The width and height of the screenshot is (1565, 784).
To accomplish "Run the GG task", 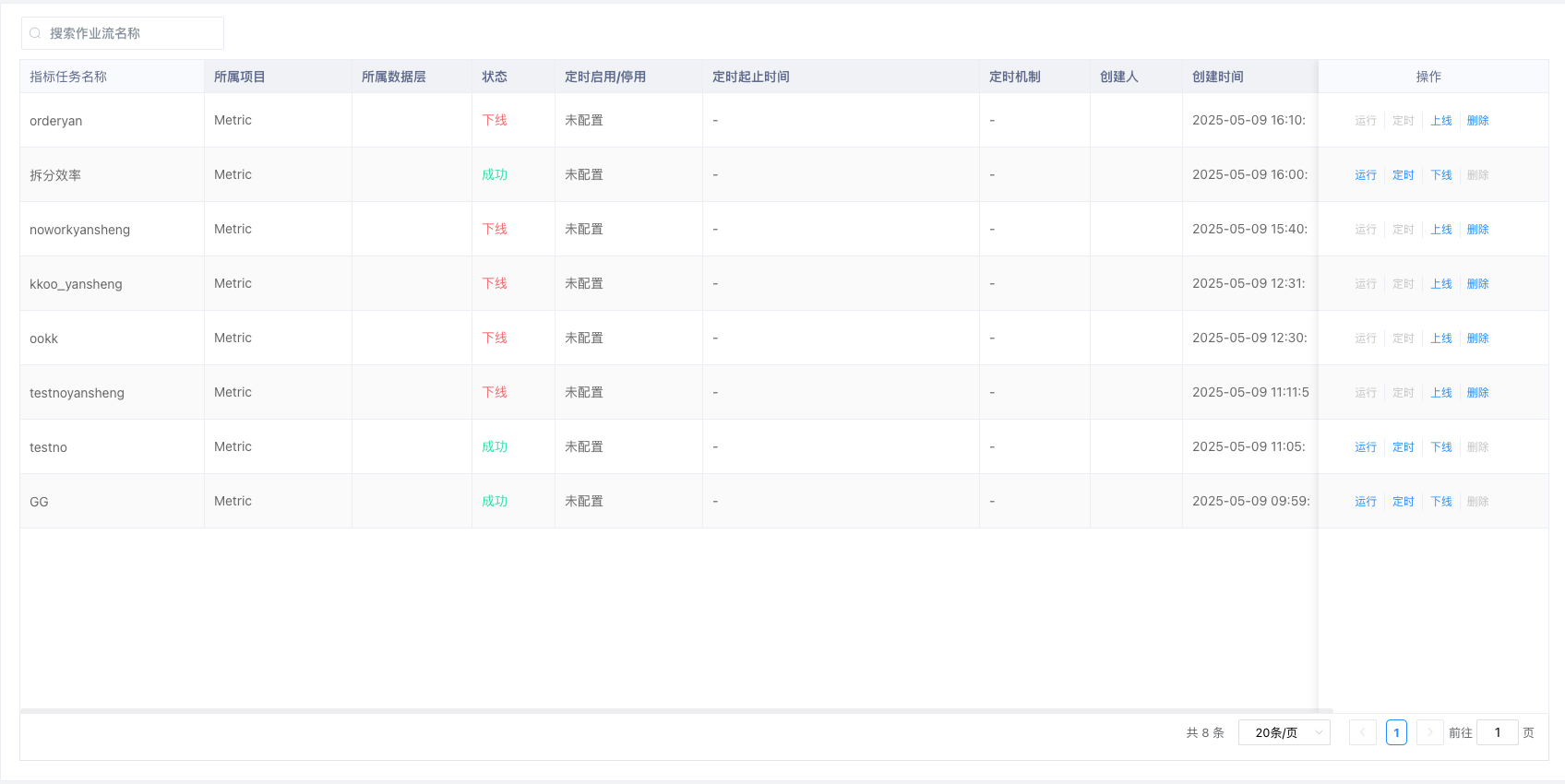I will [x=1366, y=502].
